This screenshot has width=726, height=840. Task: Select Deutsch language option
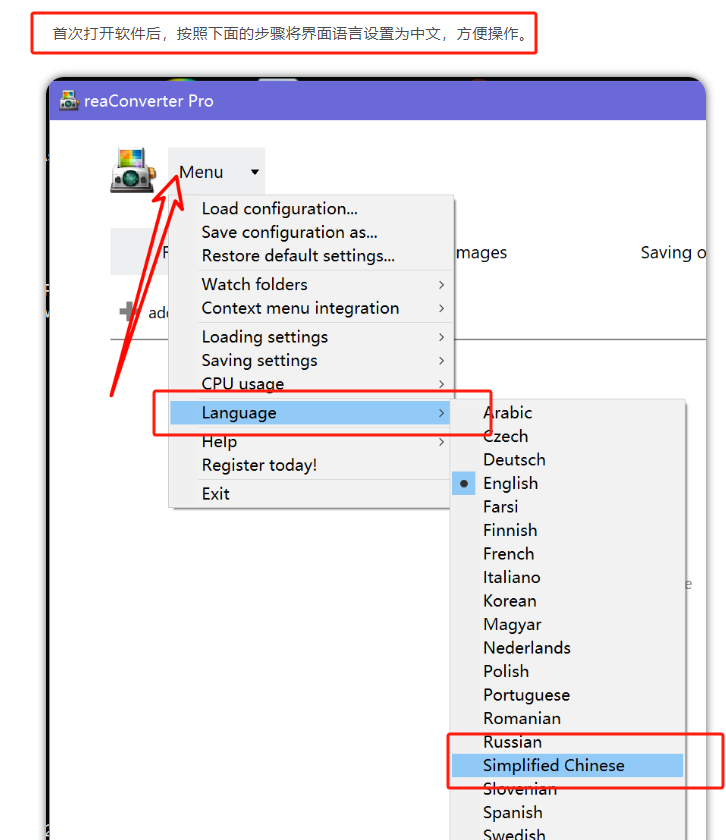(567, 460)
